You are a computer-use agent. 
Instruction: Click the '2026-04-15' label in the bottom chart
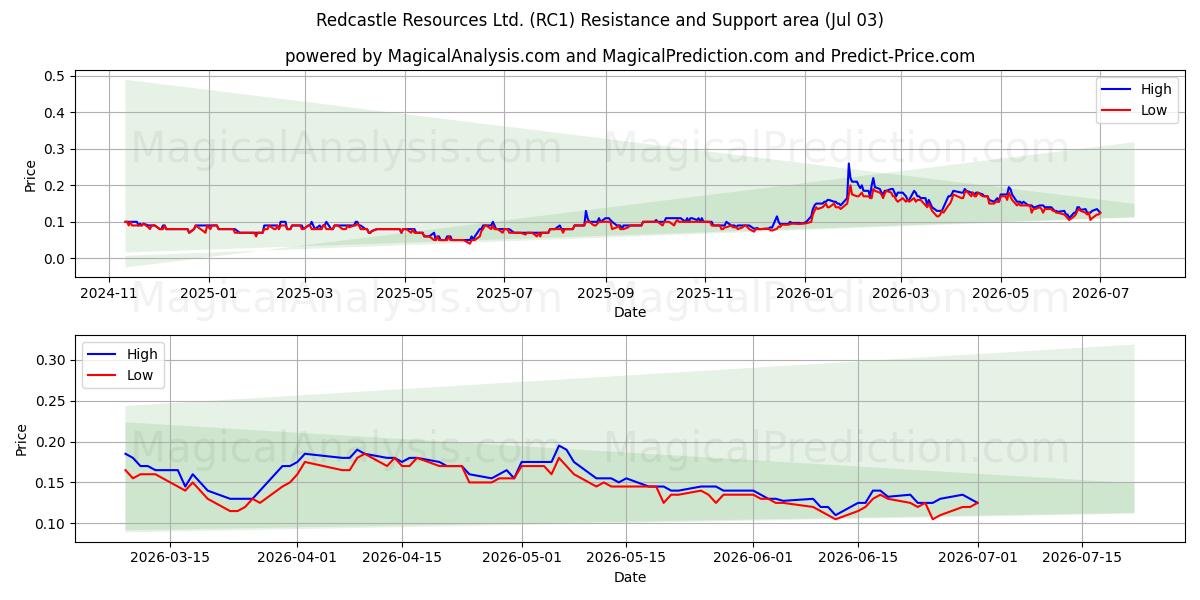tap(402, 559)
